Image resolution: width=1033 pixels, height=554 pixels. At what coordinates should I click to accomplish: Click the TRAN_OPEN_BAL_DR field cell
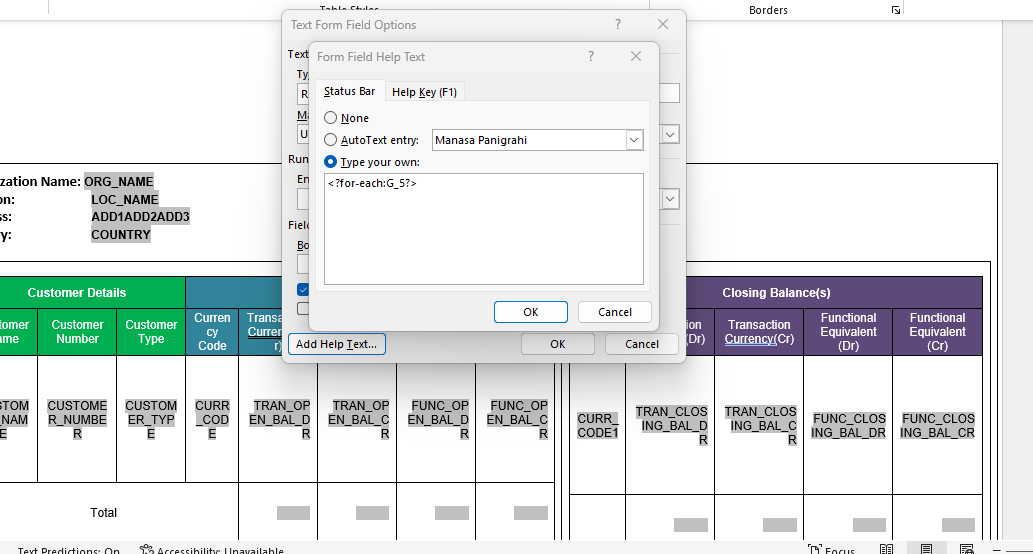coord(279,419)
